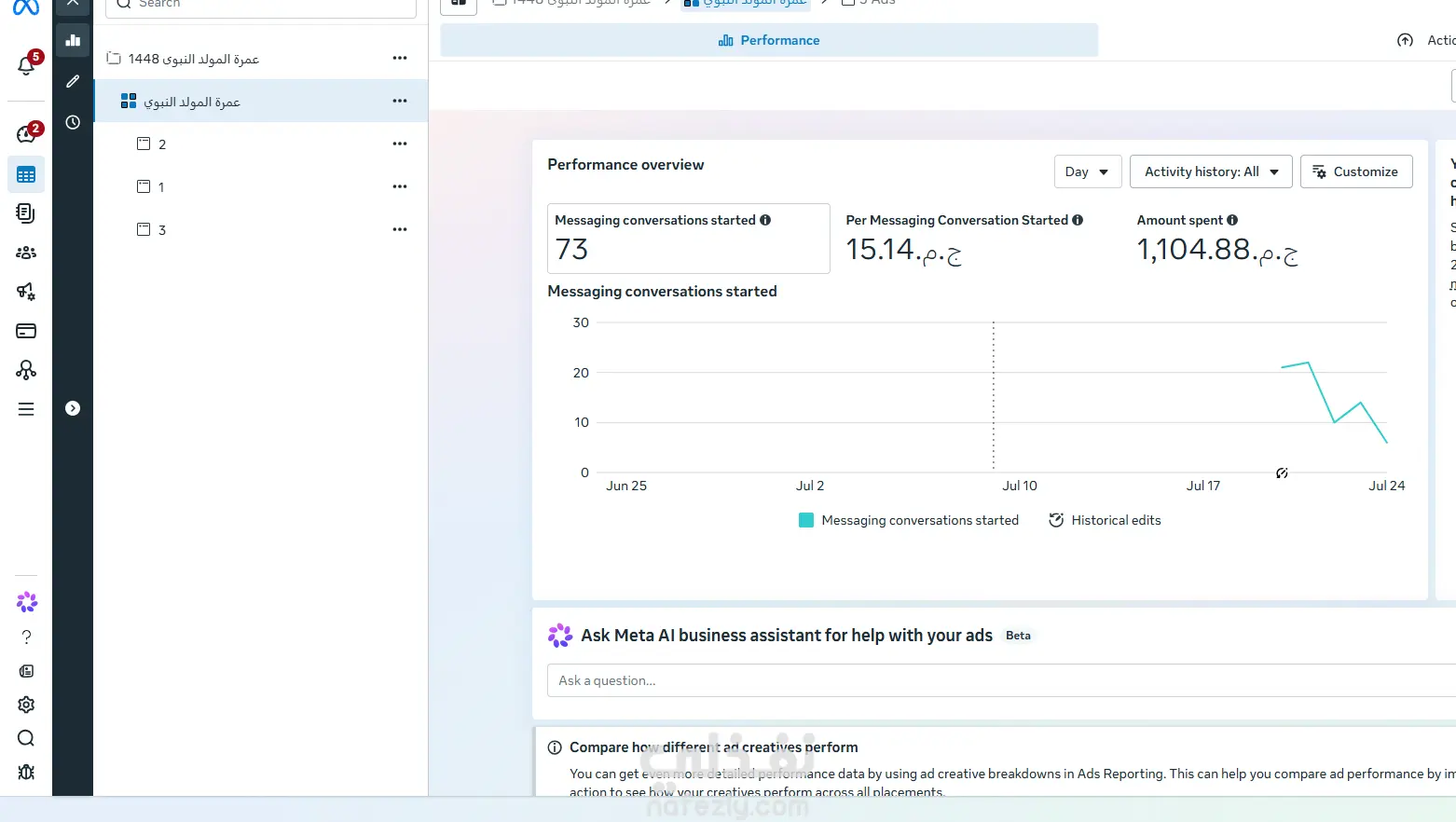
Task: Click the Search magnifier in left rail
Action: click(x=26, y=738)
